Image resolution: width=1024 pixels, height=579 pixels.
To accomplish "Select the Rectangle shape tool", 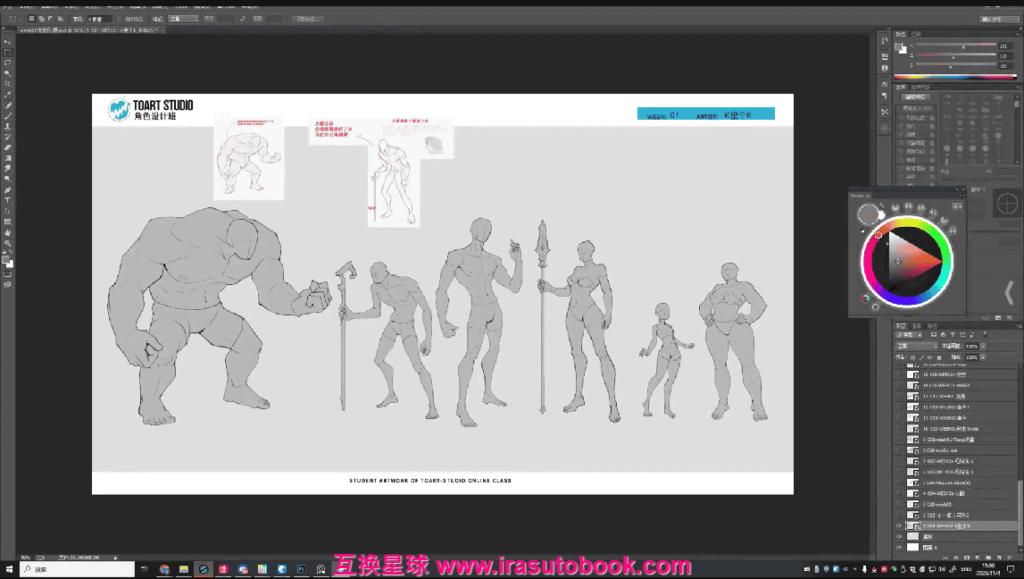I will point(8,222).
